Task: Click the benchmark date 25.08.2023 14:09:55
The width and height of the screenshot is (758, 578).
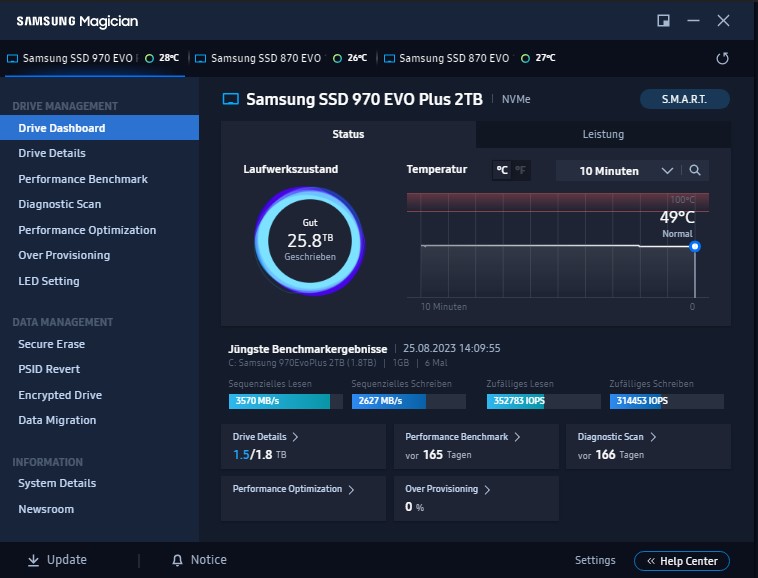Action: [x=452, y=348]
